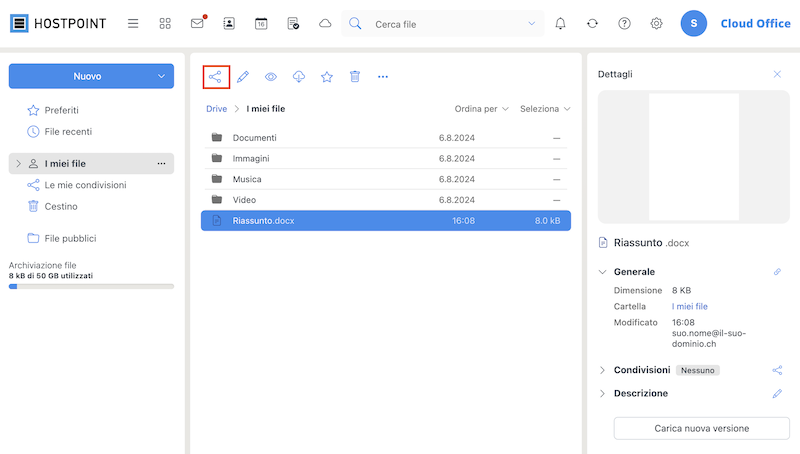Add to favorites with star icon
Image resolution: width=800 pixels, height=454 pixels.
coord(327,77)
